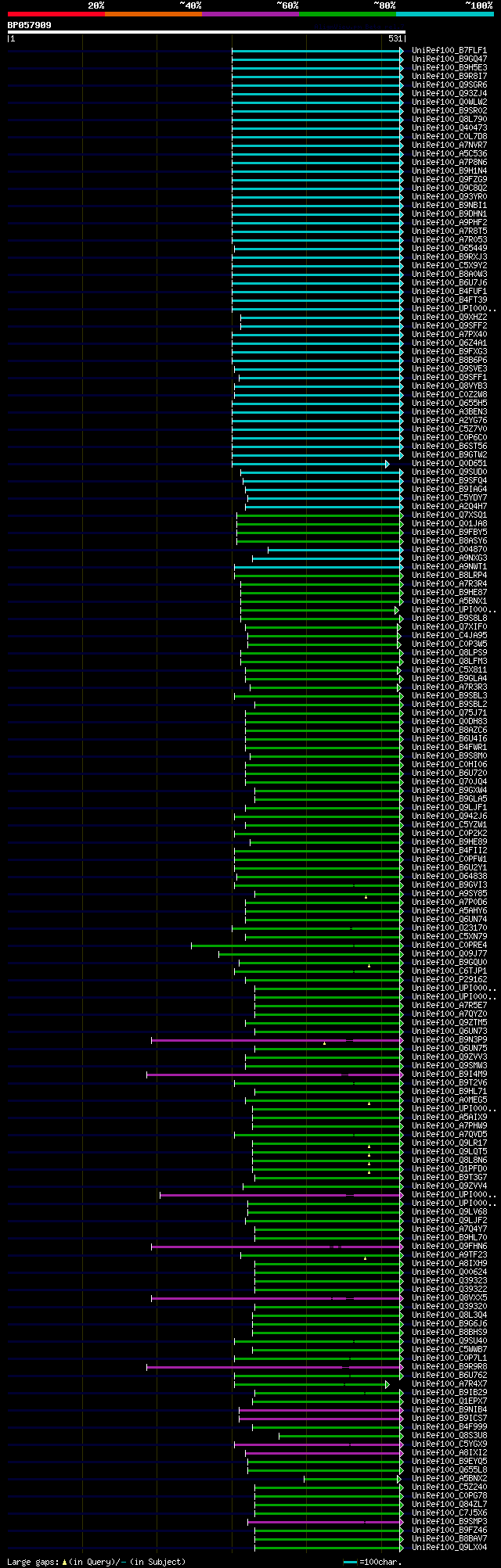501x1568 pixels.
Task: Select the UniRef100_Q8VYB3 label
Action: tap(449, 386)
